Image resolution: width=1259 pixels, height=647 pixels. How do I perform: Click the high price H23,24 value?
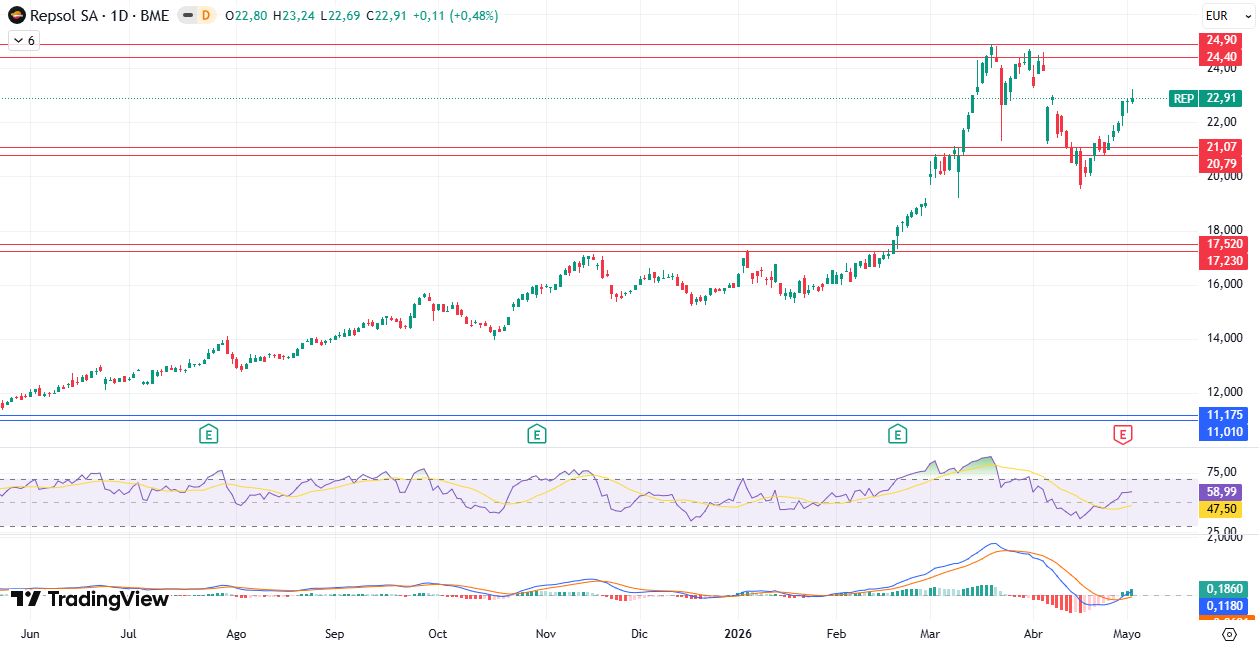coord(292,16)
